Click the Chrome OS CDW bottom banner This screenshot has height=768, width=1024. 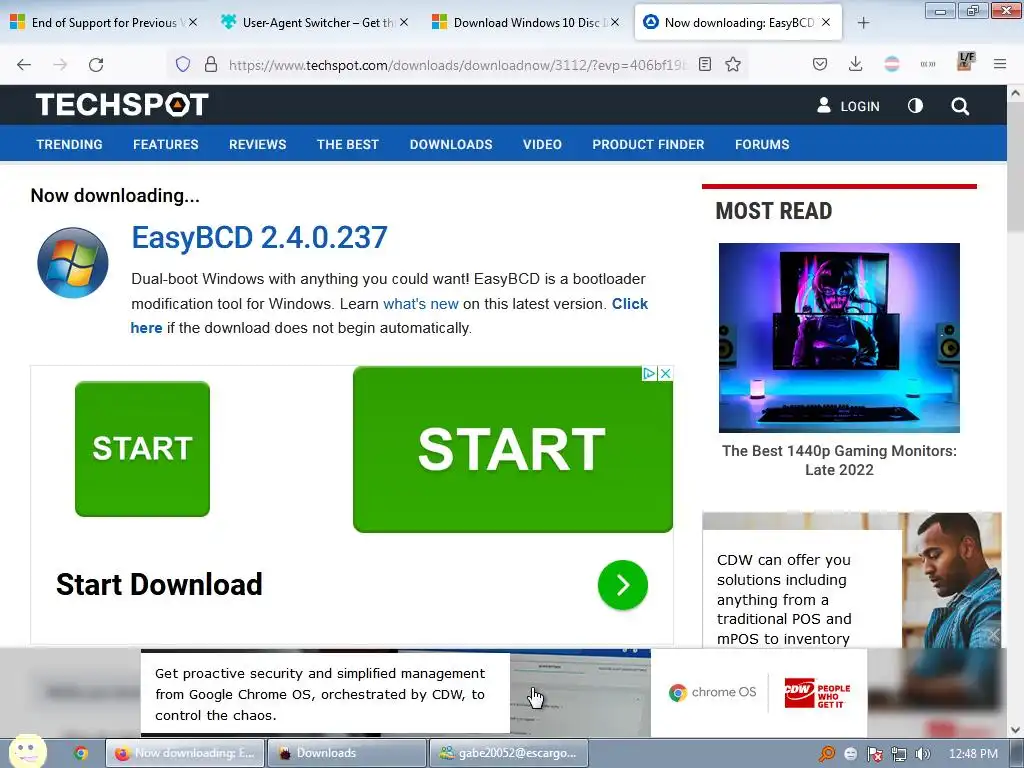(x=504, y=693)
